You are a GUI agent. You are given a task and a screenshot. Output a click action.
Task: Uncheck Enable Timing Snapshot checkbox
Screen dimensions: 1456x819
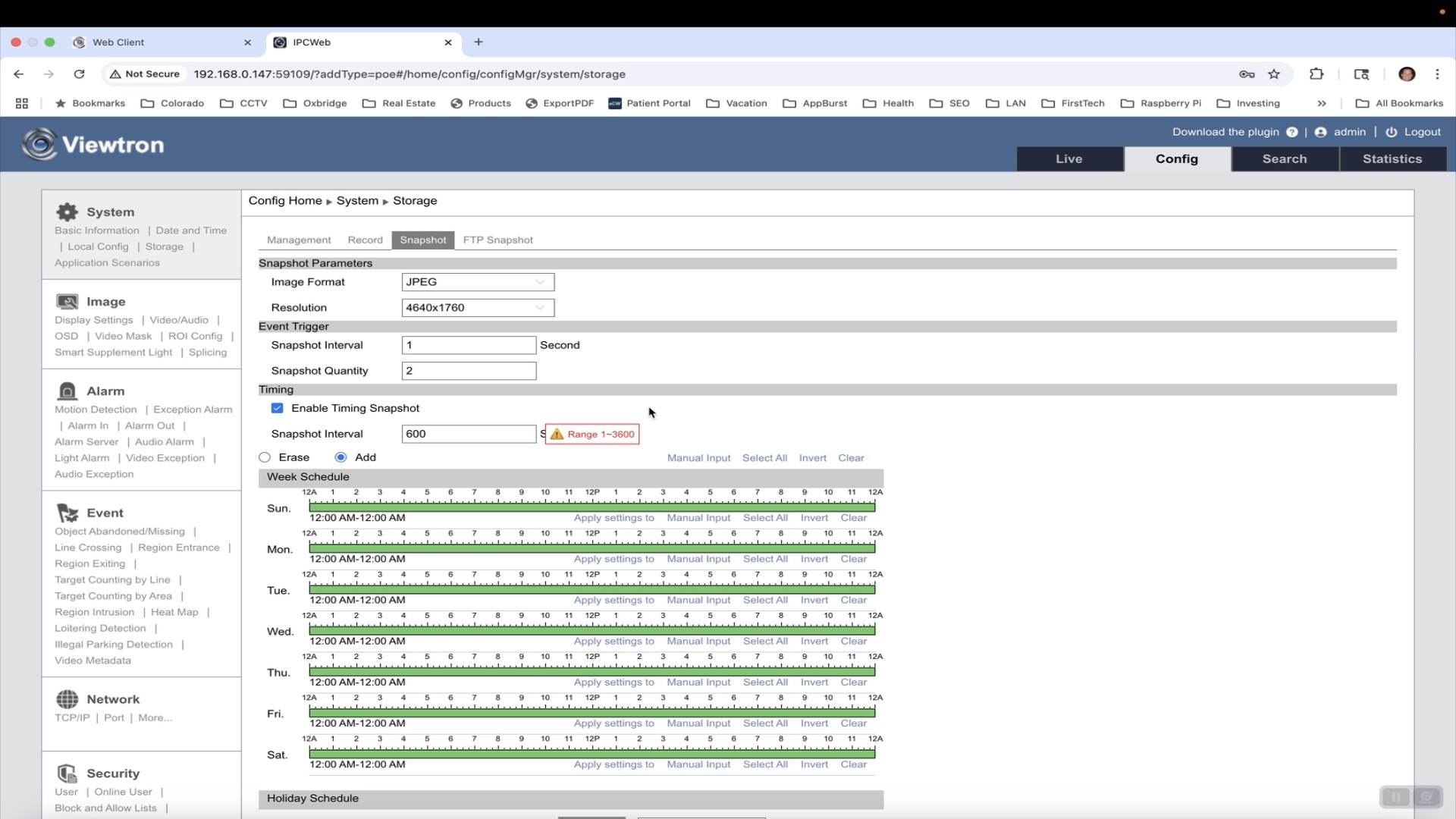tap(278, 408)
